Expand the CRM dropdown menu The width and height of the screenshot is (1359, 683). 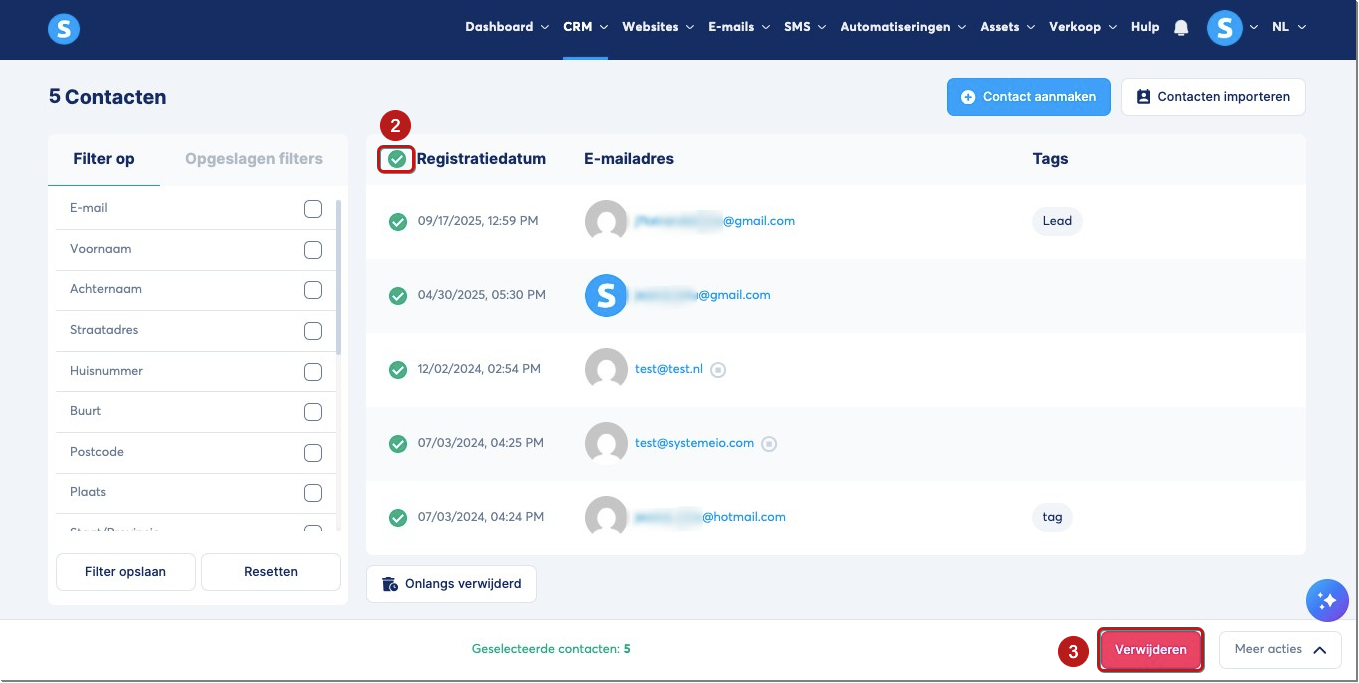coord(585,28)
